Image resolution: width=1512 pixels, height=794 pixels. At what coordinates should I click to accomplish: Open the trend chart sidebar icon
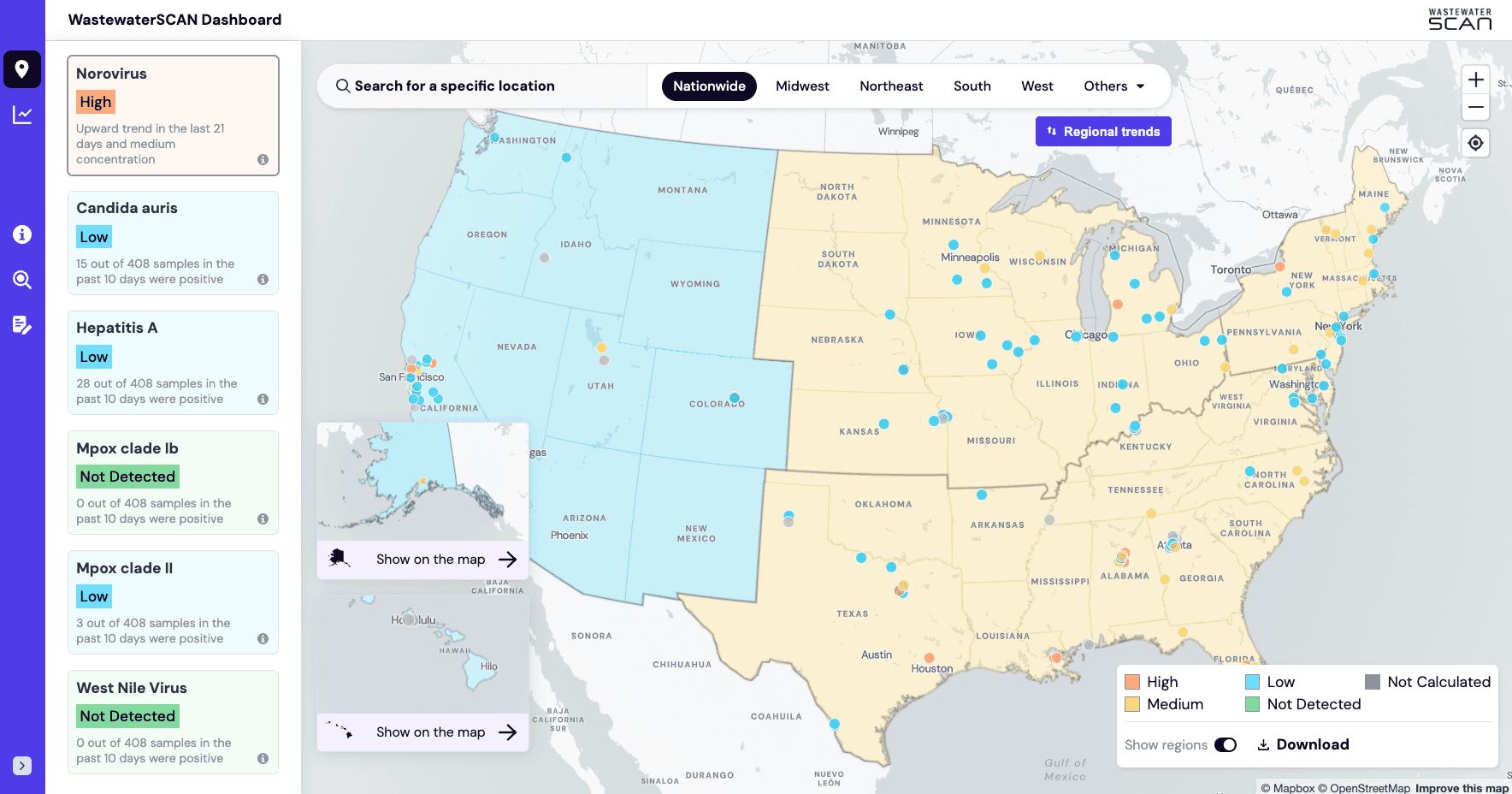click(x=22, y=115)
